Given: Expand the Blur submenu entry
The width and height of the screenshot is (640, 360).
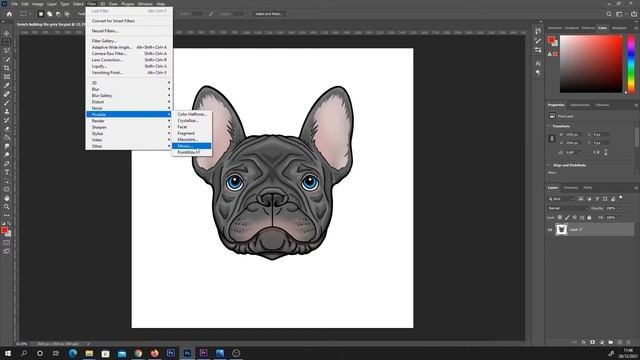Looking at the screenshot, I should point(129,89).
